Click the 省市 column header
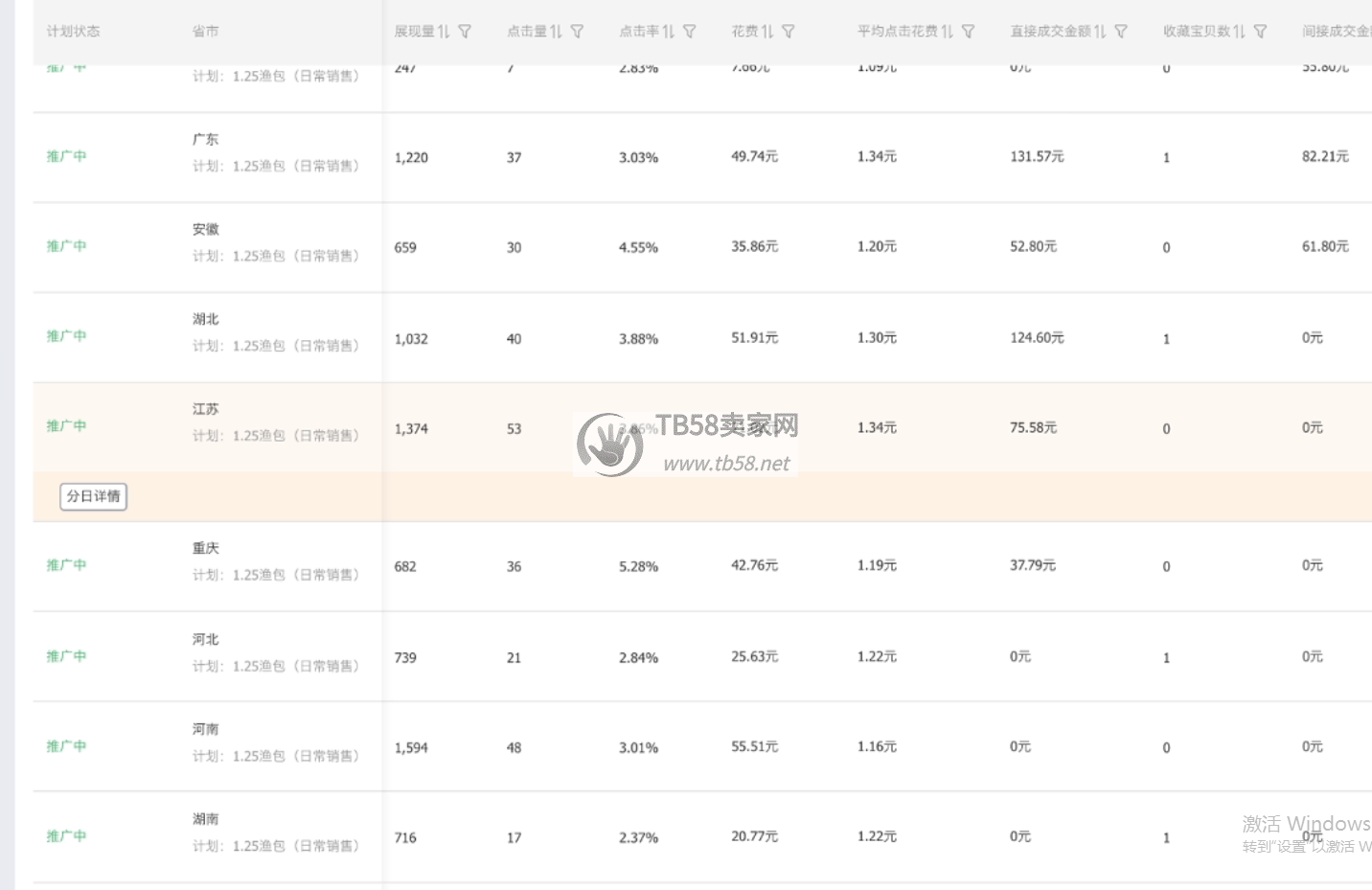1372x890 pixels. click(205, 32)
